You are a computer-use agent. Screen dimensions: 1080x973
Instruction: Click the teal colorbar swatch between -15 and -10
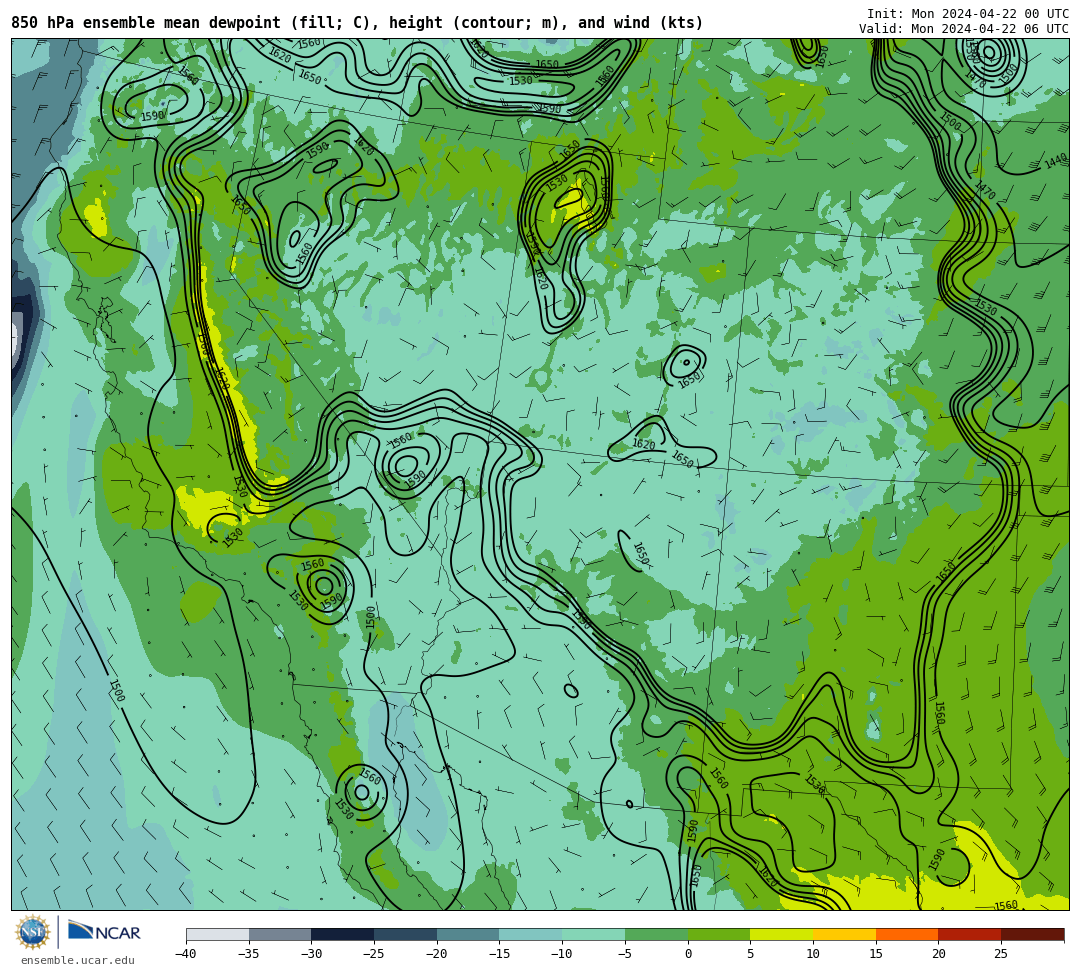pyautogui.click(x=530, y=934)
